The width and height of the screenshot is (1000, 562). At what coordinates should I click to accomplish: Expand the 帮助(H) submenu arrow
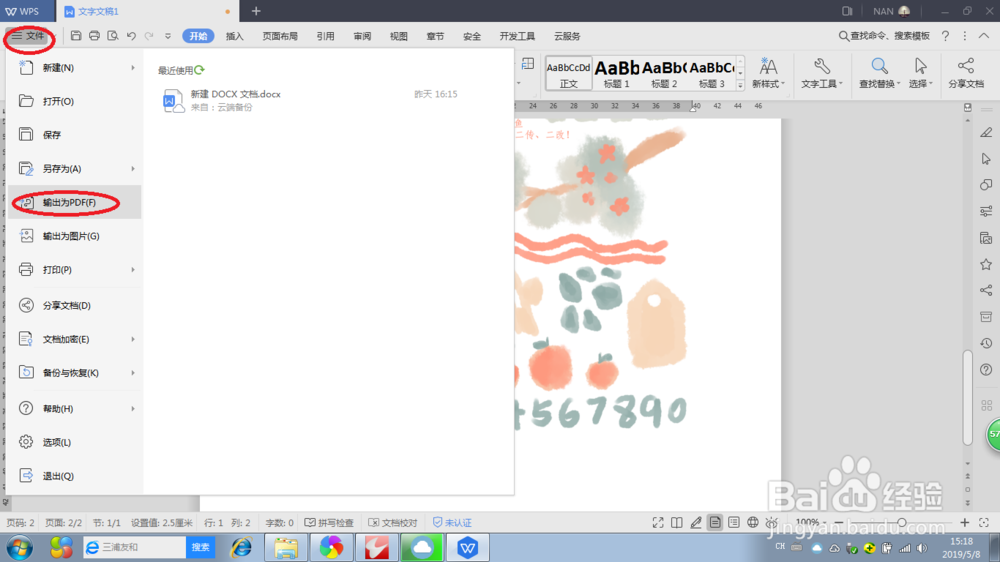[133, 409]
